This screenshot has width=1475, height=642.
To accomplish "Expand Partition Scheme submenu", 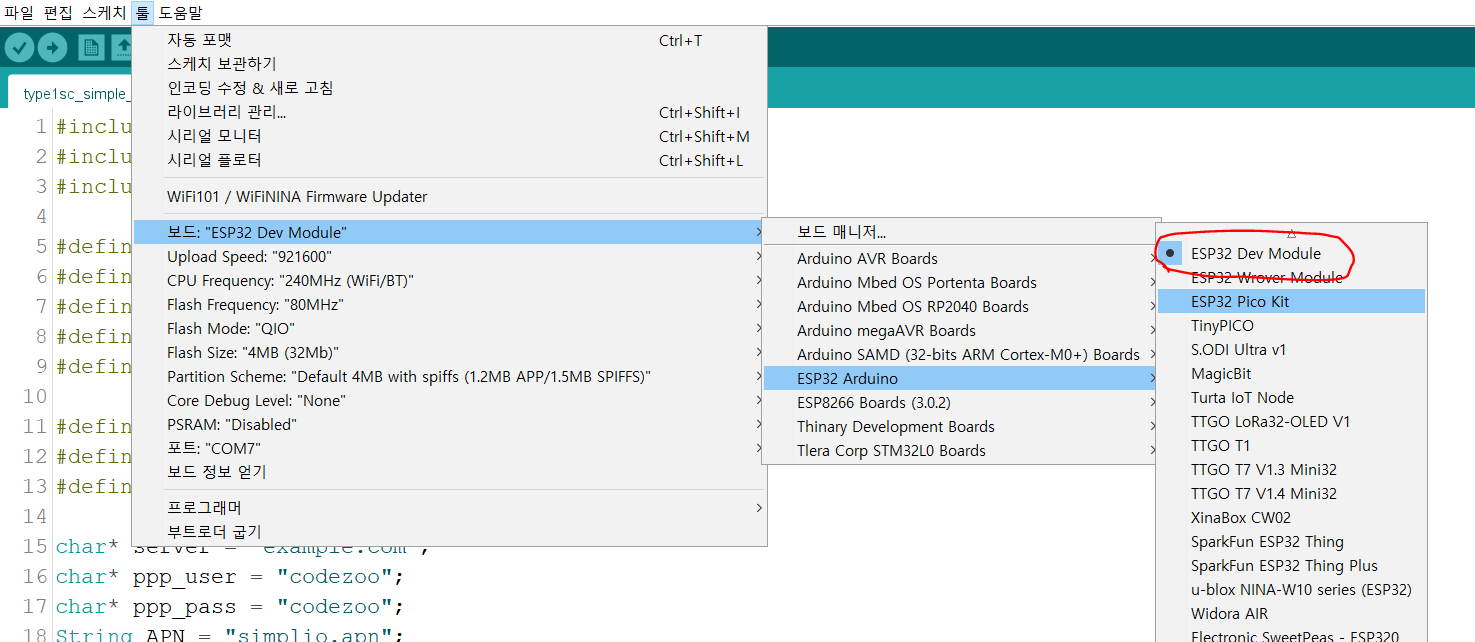I will click(449, 376).
